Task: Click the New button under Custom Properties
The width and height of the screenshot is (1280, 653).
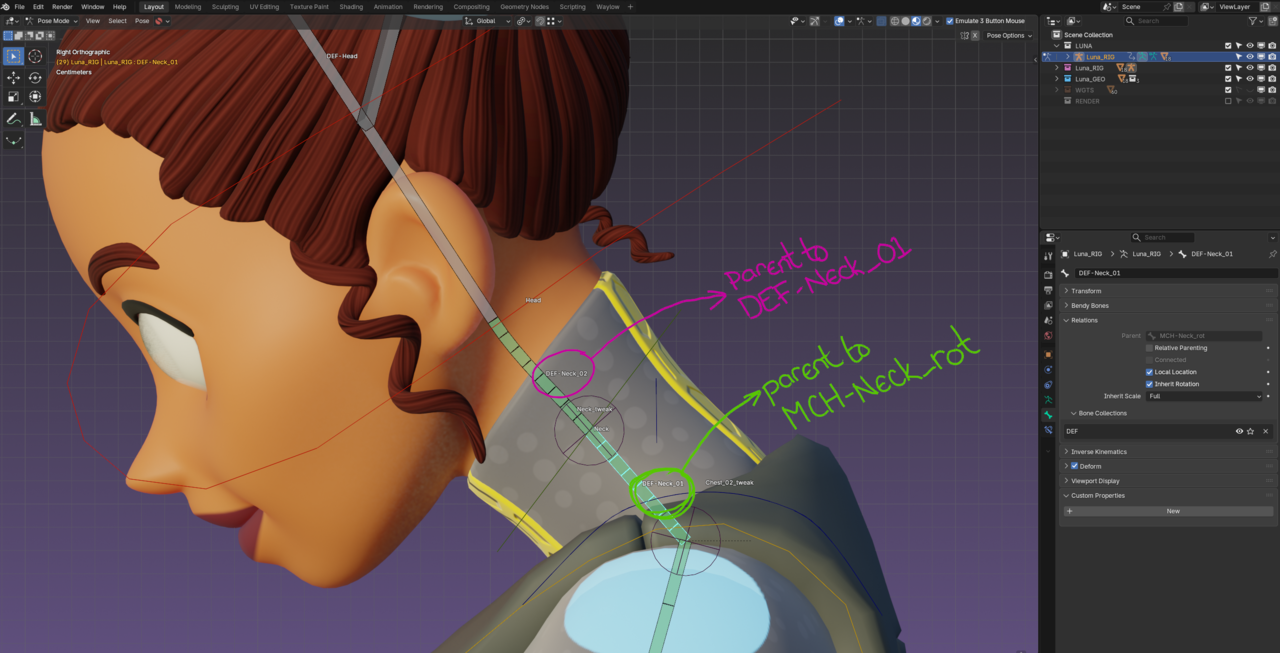Action: (x=1171, y=511)
